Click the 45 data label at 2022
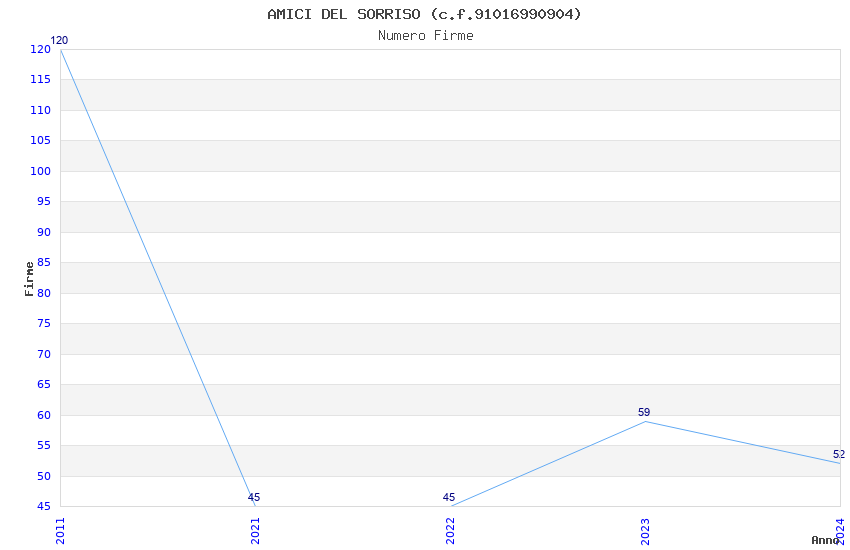Image resolution: width=850 pixels, height=550 pixels. pyautogui.click(x=449, y=497)
